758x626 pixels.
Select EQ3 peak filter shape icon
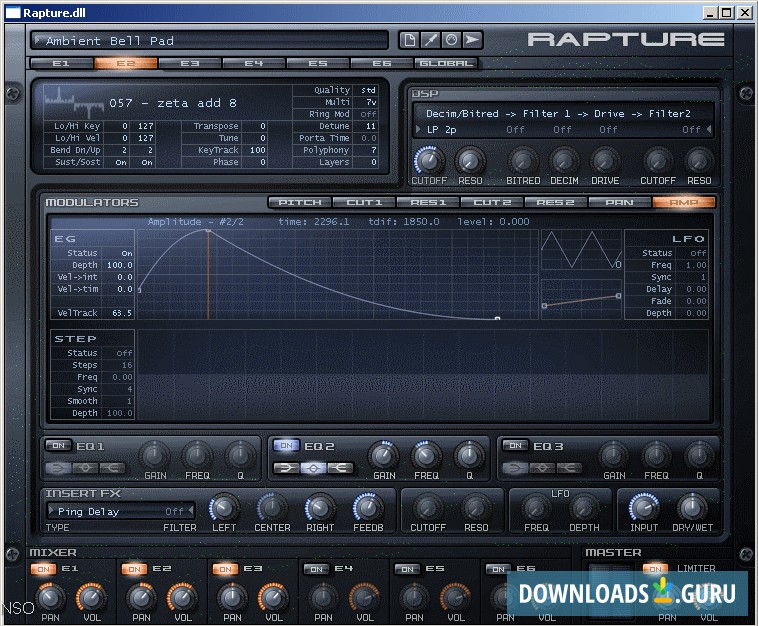542,467
